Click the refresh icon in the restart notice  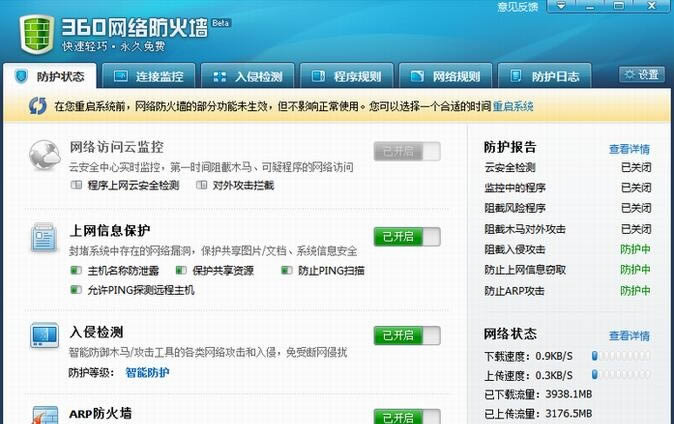[37, 105]
